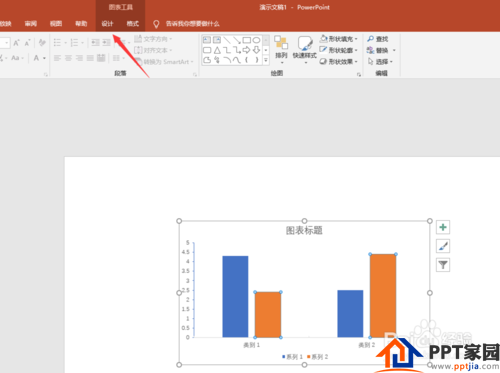Select the triangle shape in shapes gallery
Image resolution: width=500 pixels, height=373 pixels.
click(x=217, y=50)
